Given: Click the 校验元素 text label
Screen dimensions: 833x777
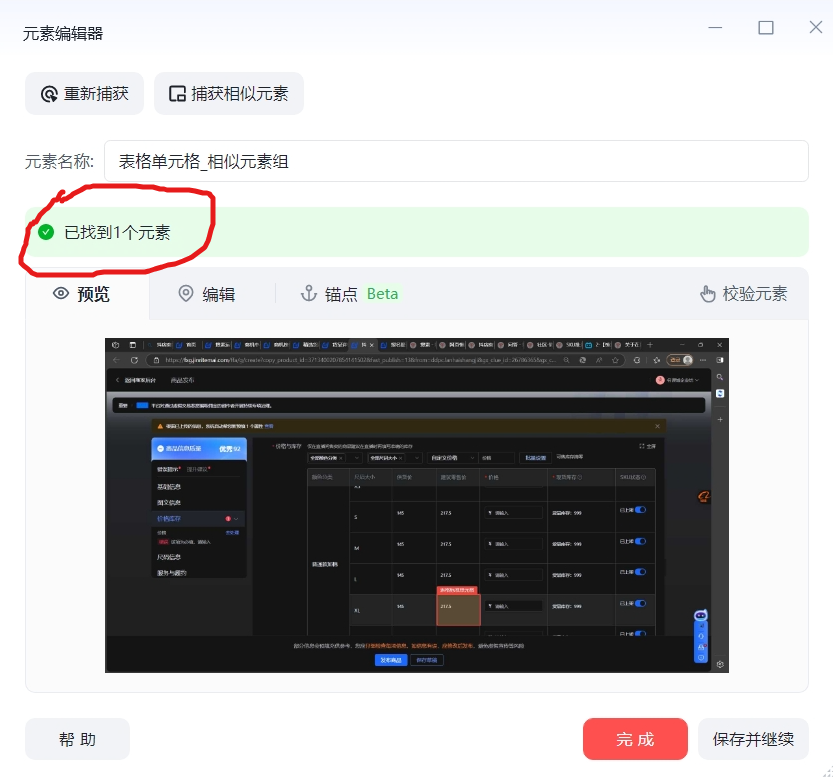Looking at the screenshot, I should [755, 294].
